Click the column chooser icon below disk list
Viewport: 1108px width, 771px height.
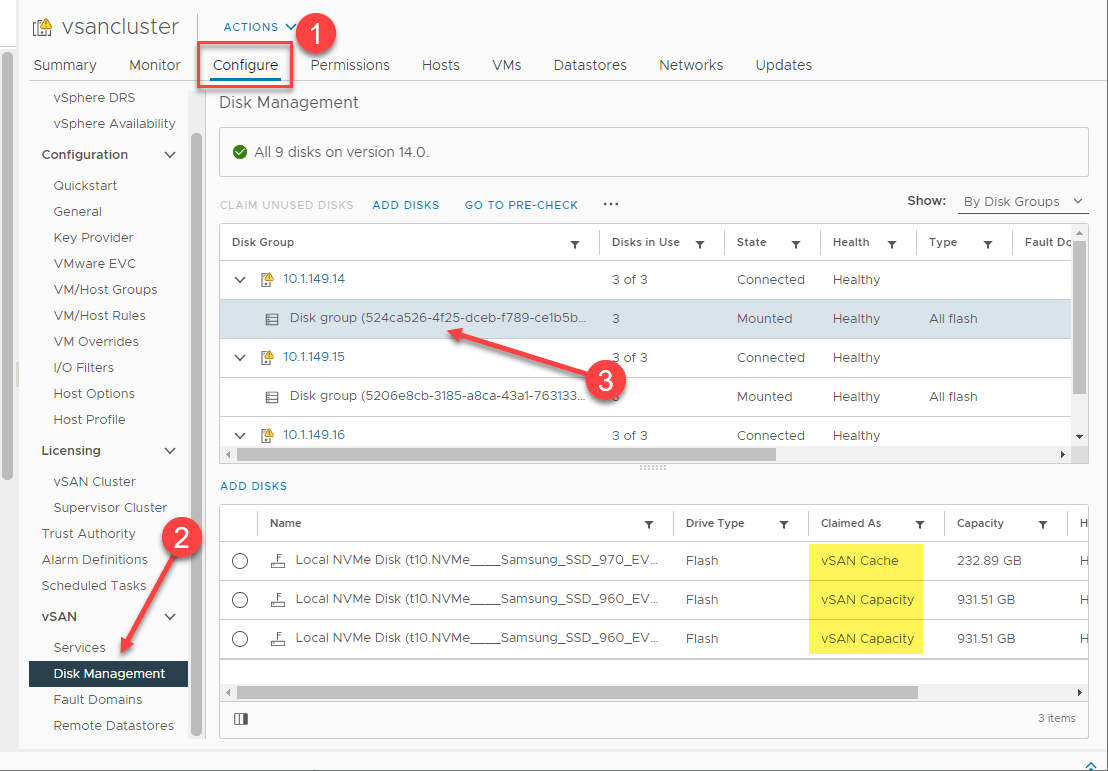241,718
